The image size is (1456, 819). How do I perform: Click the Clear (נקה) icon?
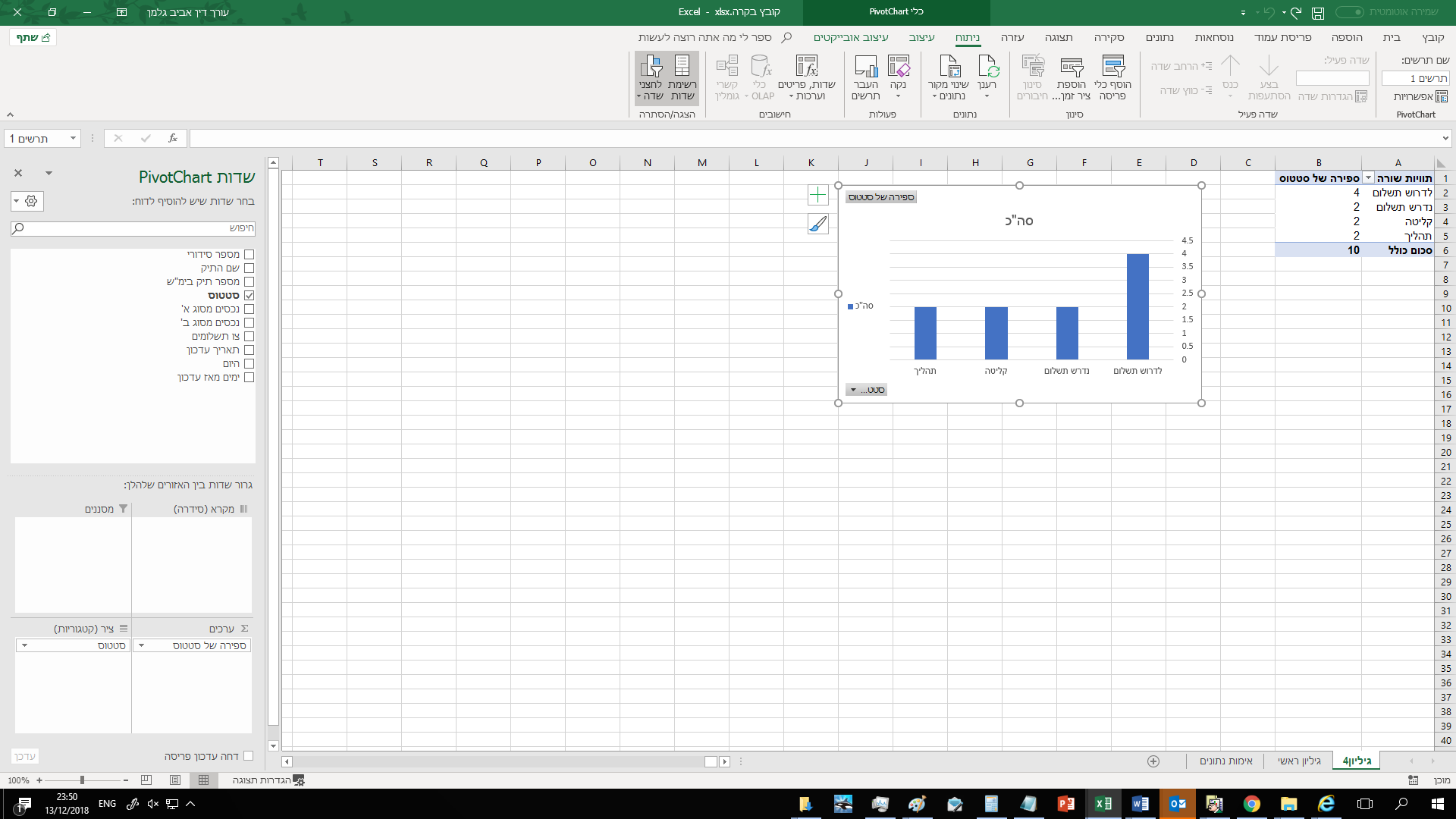pos(899,67)
